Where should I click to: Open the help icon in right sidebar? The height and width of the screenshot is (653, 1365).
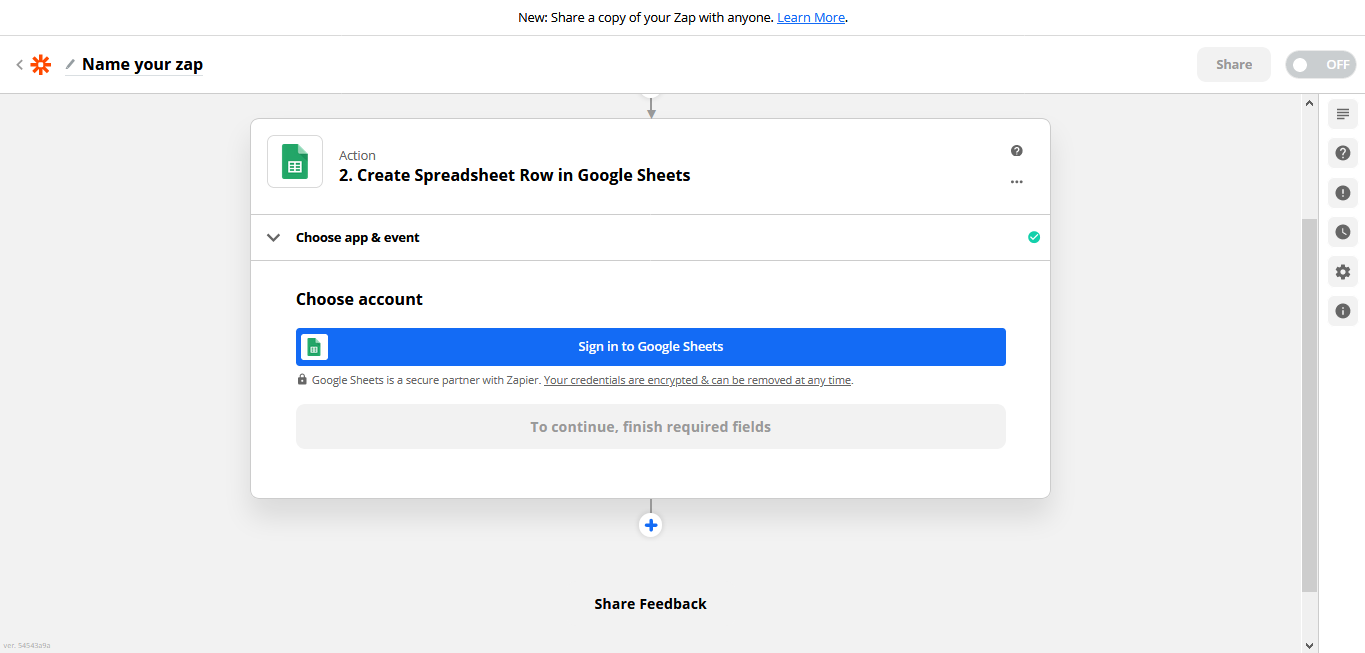[x=1342, y=153]
